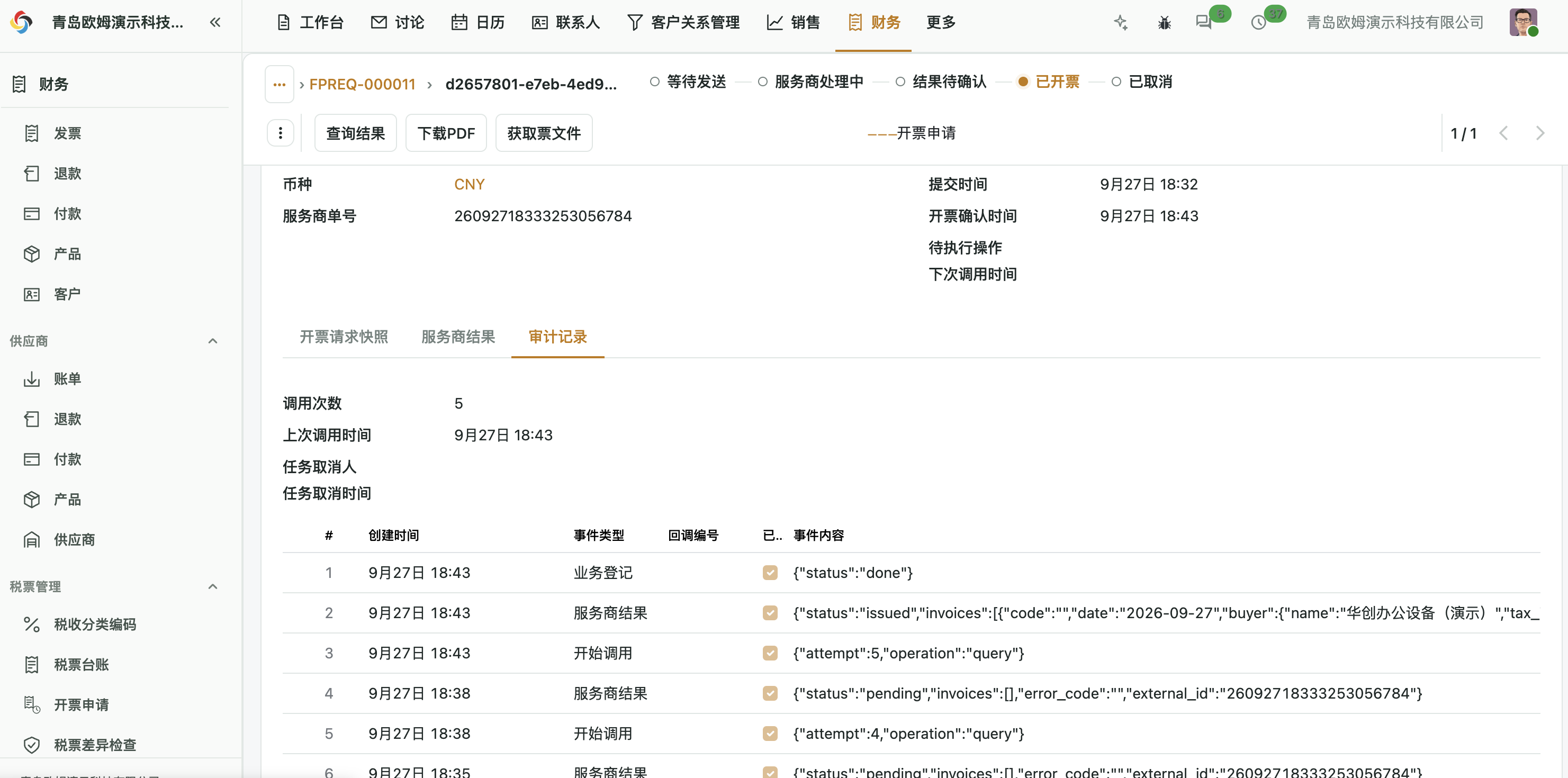Go to next record arrow
The width and height of the screenshot is (1568, 778).
pyautogui.click(x=1539, y=133)
